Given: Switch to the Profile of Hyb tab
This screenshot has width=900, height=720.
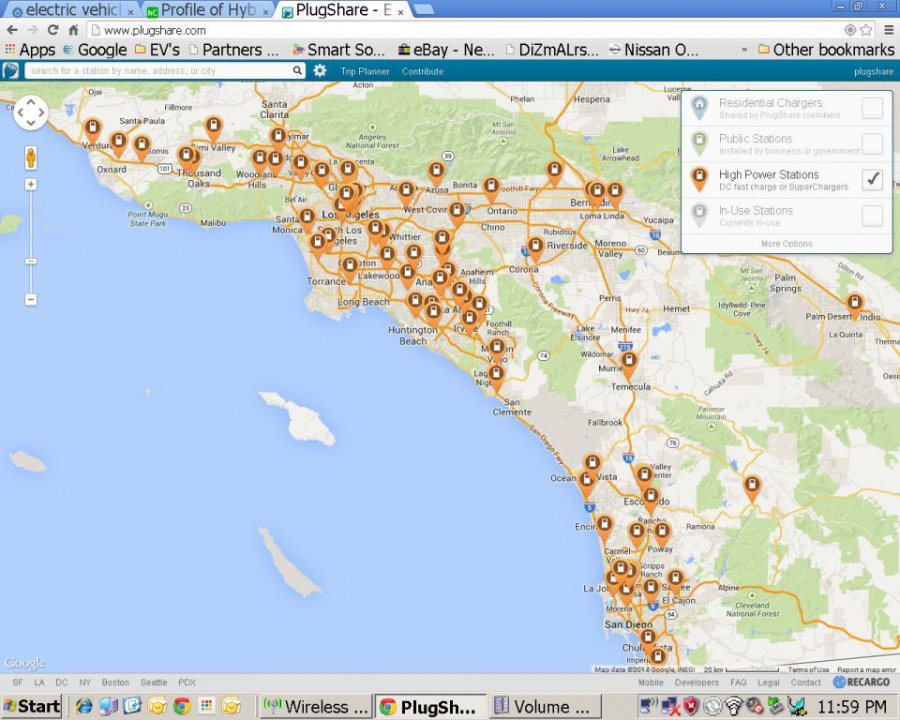Looking at the screenshot, I should pyautogui.click(x=209, y=10).
